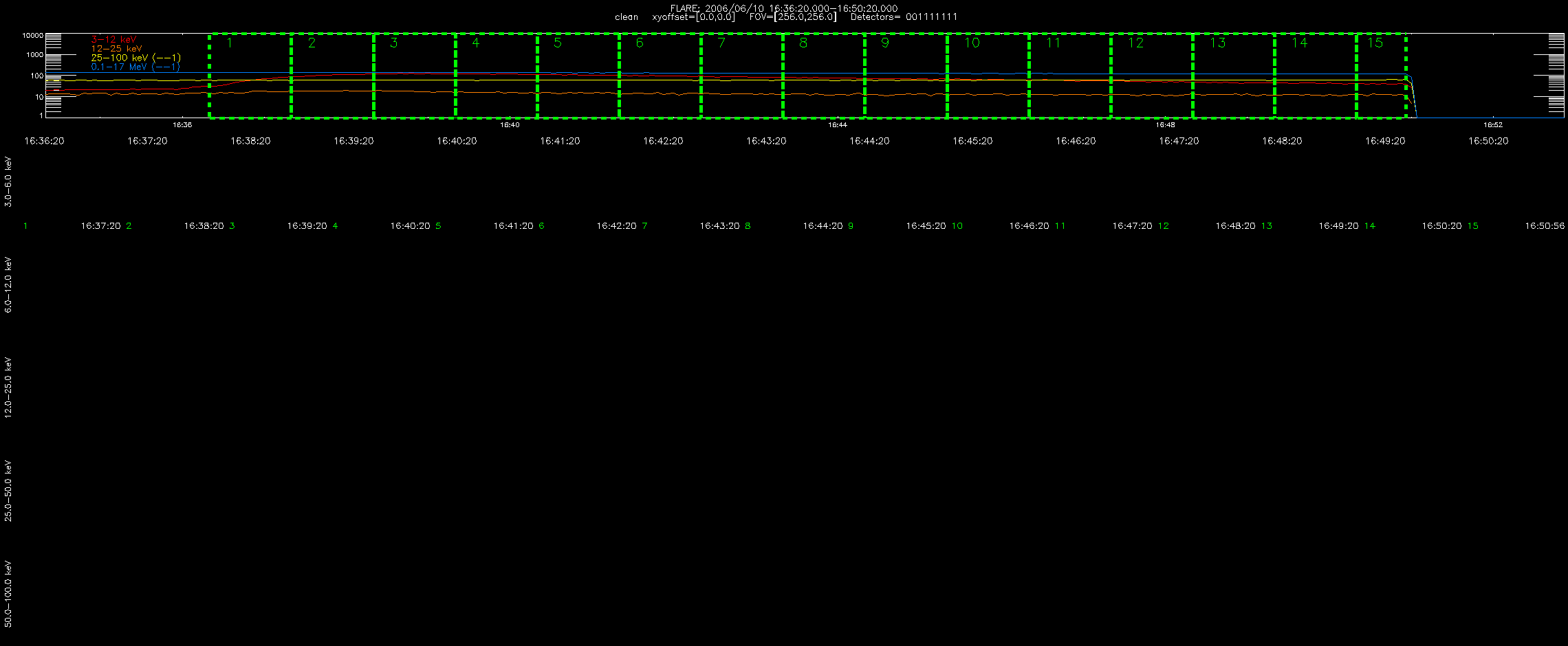The height and width of the screenshot is (646, 1568).
Task: Click the 'clean' label in the header
Action: tap(627, 17)
